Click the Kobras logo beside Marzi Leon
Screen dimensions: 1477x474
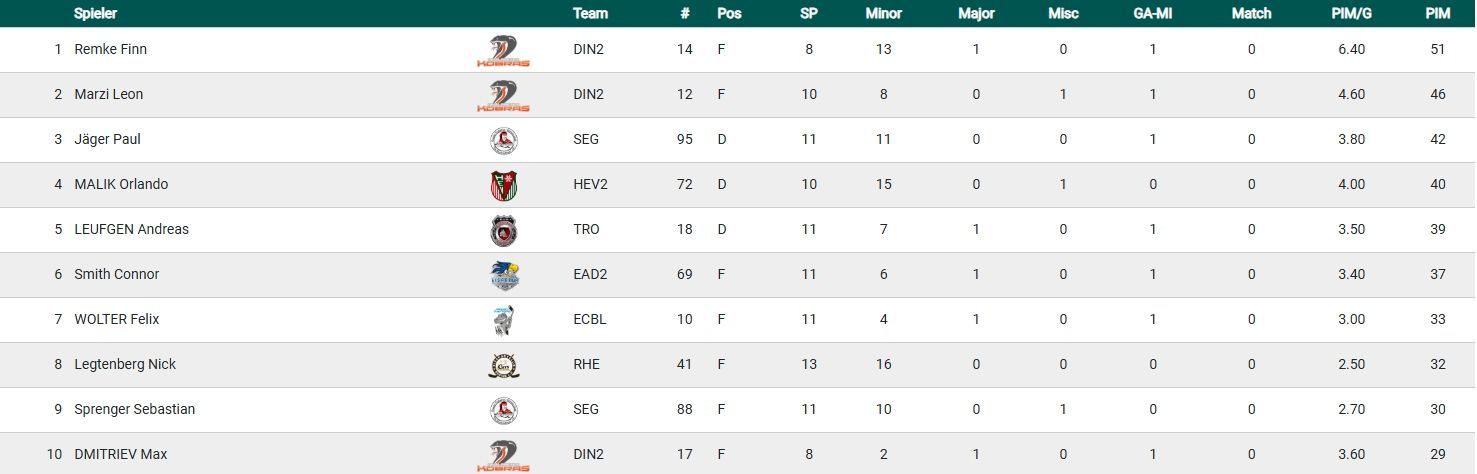(x=503, y=95)
